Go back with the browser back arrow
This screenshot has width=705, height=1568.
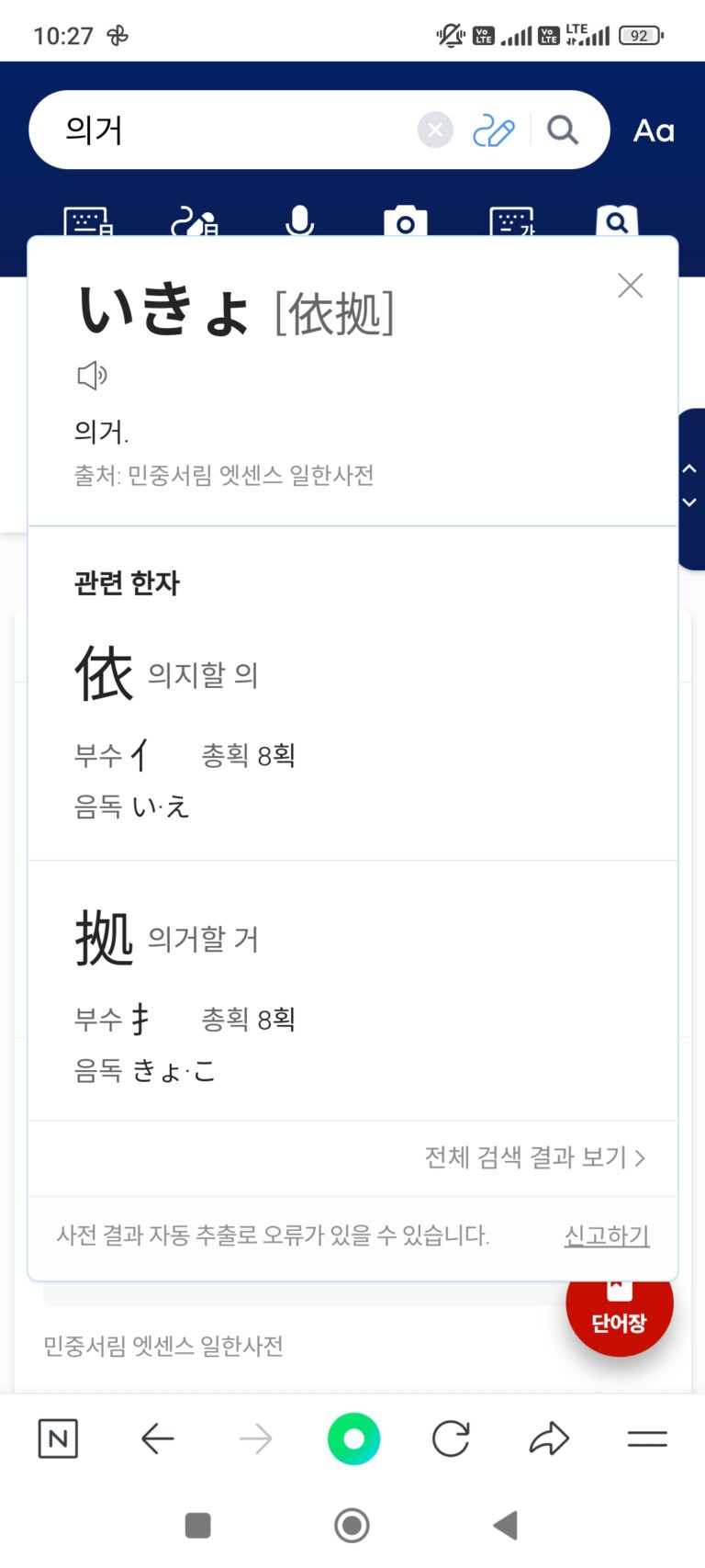[x=158, y=1438]
